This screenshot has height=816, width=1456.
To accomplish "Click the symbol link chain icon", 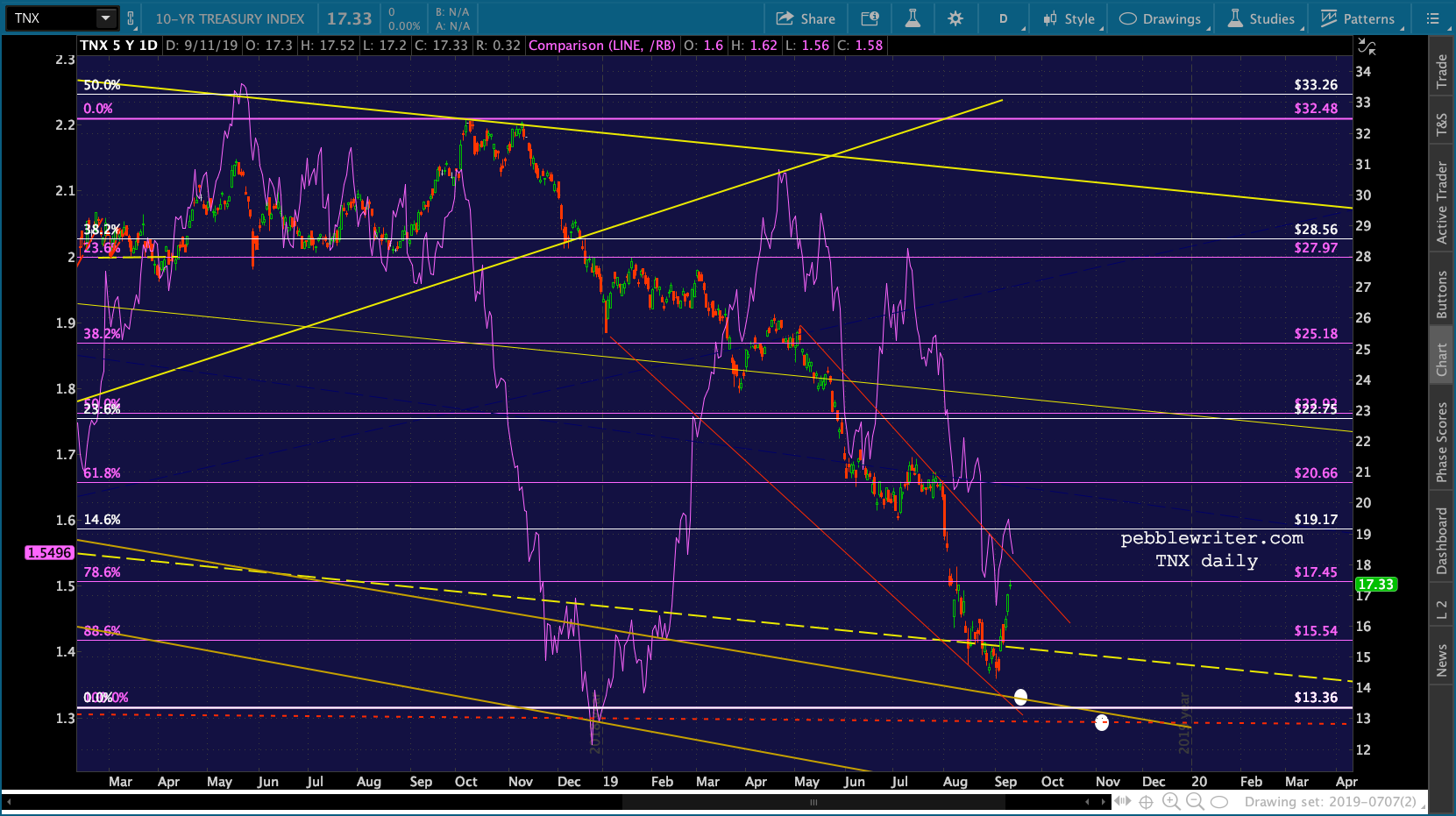I will [131, 18].
